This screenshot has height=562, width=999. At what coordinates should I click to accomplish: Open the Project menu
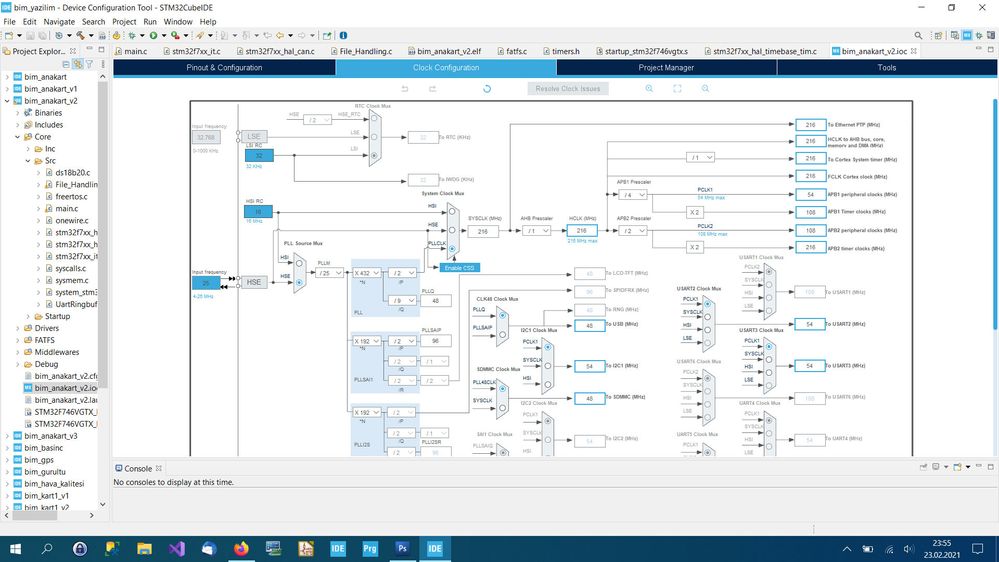[124, 22]
